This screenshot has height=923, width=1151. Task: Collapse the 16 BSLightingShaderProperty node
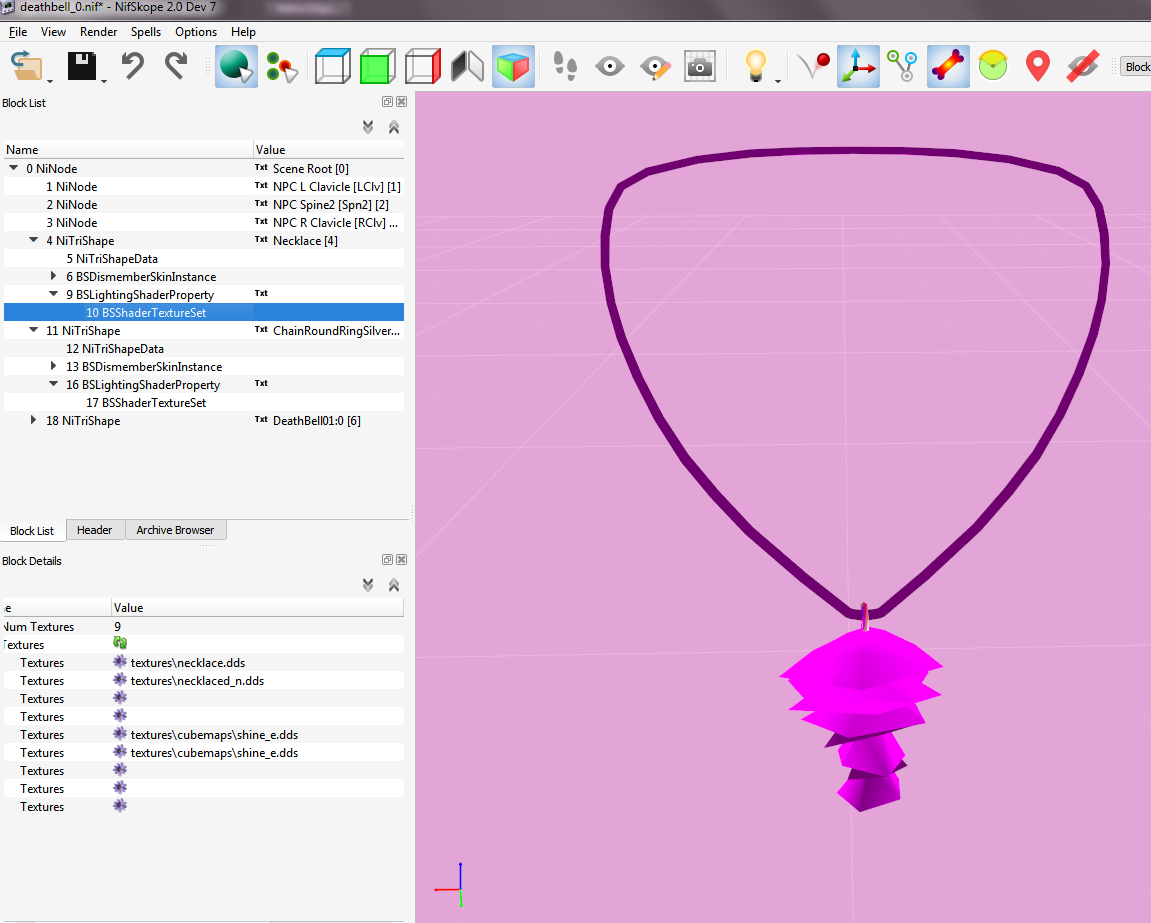(x=54, y=384)
